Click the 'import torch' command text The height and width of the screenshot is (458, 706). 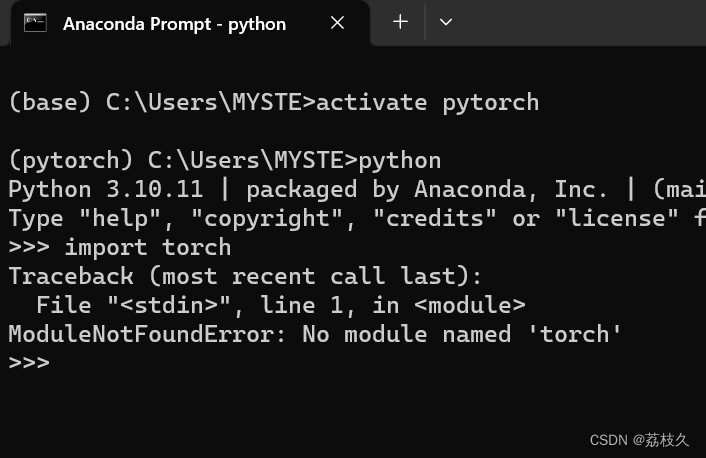pyautogui.click(x=147, y=247)
